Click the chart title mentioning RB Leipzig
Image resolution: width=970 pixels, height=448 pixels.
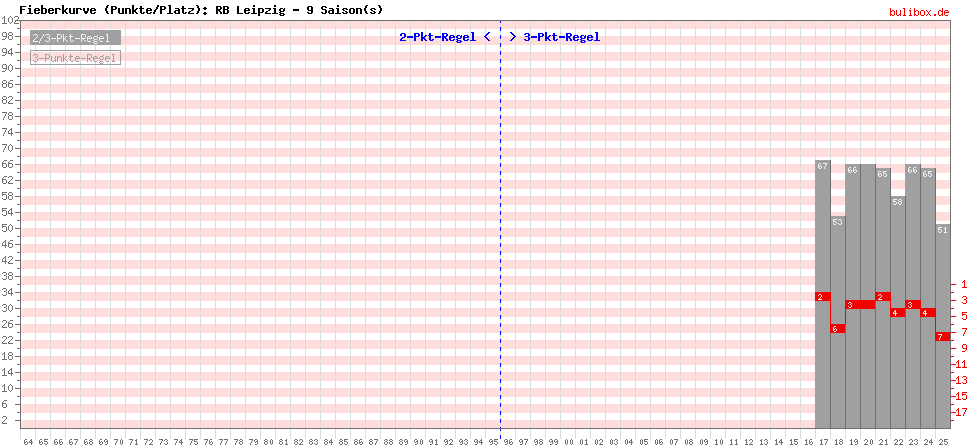[x=200, y=9]
